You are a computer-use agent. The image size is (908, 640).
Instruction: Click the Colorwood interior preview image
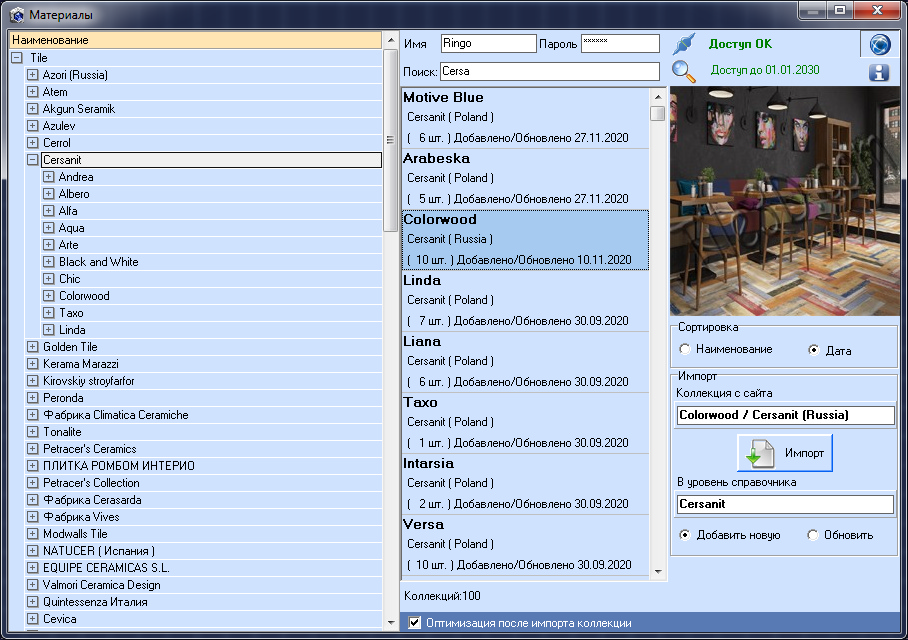tap(785, 201)
